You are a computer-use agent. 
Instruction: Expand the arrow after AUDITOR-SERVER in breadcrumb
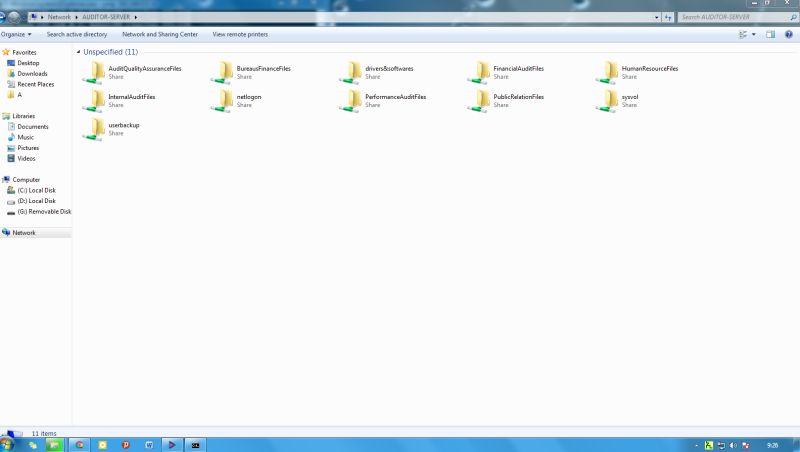tap(136, 17)
